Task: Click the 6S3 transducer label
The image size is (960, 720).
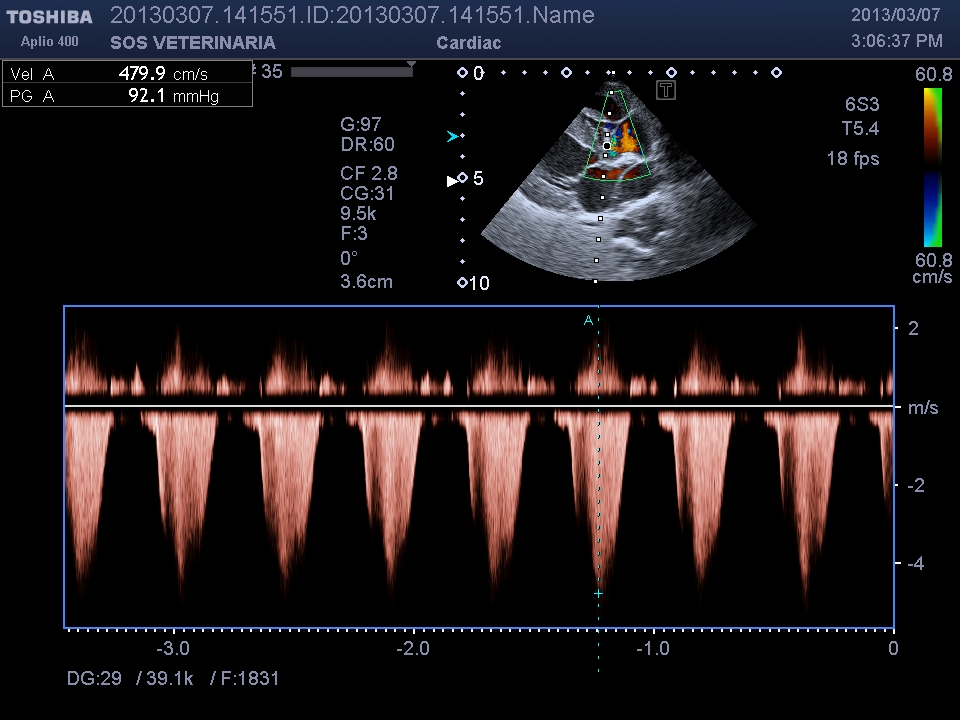Action: tap(860, 105)
